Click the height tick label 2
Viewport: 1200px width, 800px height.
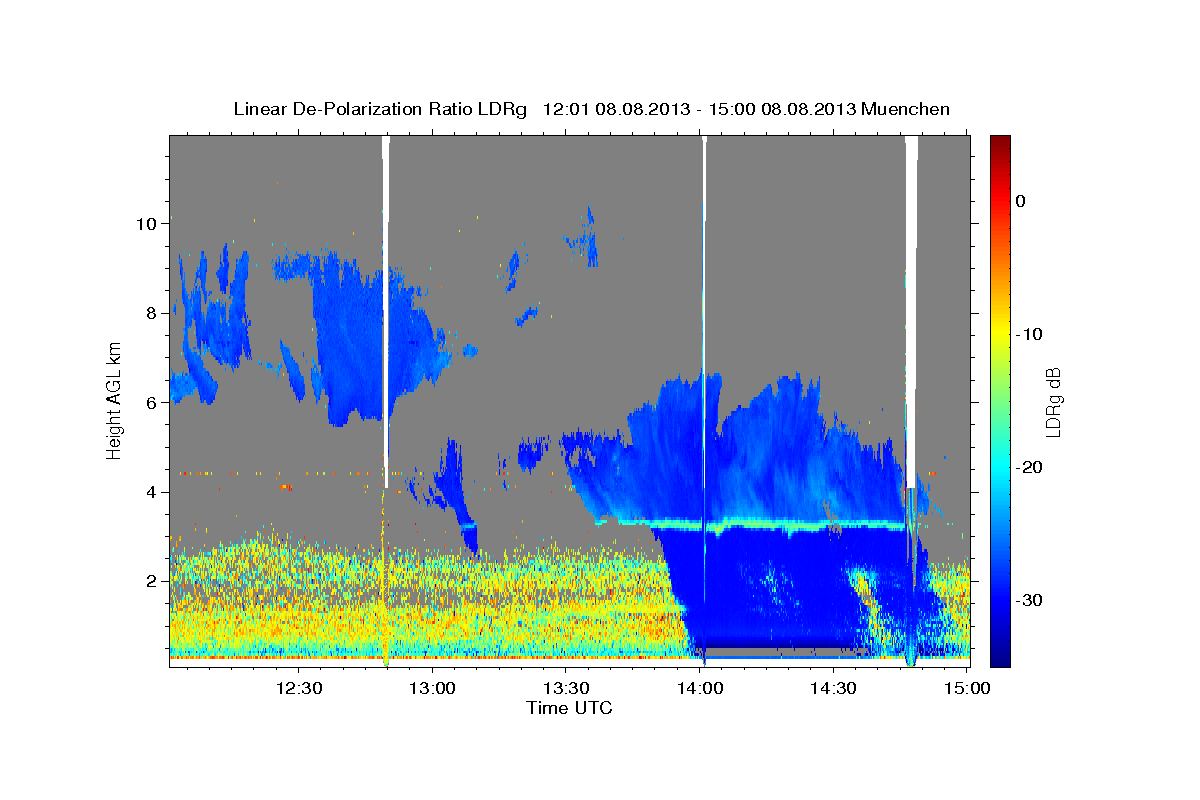click(x=150, y=581)
